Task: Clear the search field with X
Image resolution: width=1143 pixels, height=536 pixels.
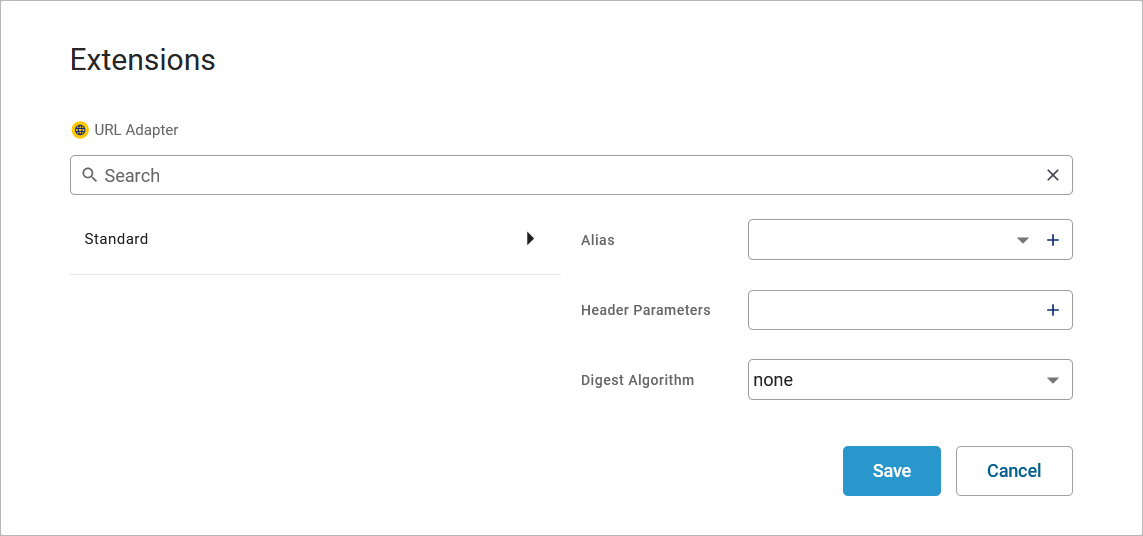Action: coord(1052,175)
